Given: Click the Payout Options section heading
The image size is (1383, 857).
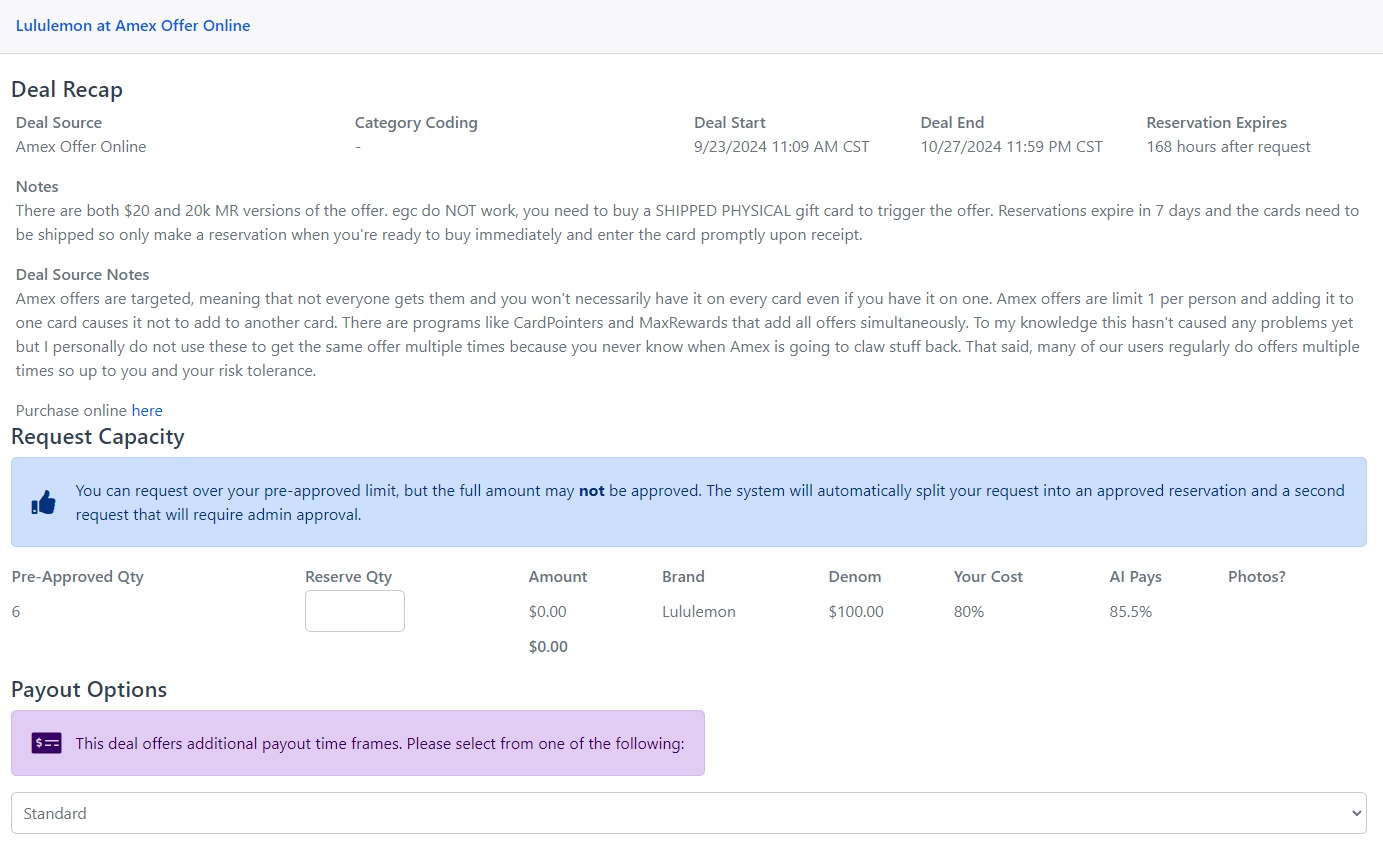Looking at the screenshot, I should [88, 689].
